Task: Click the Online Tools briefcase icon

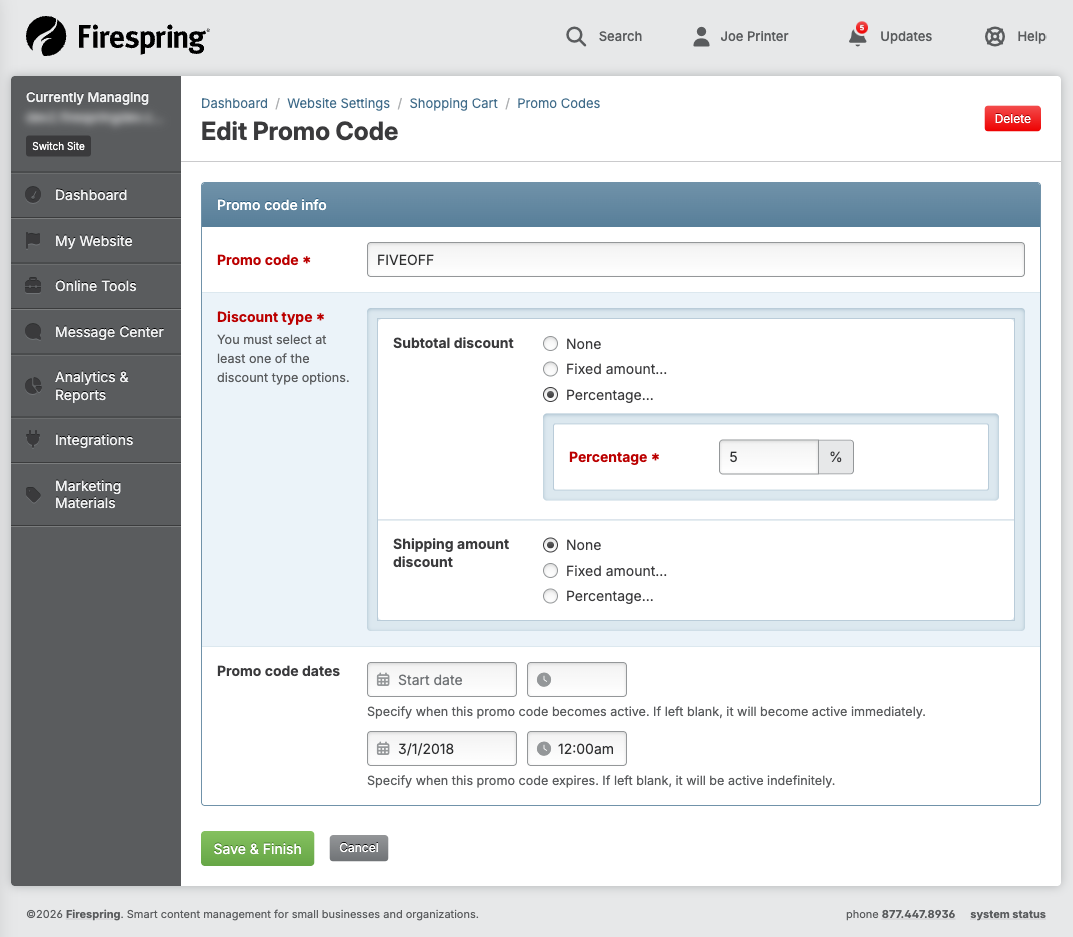Action: tap(33, 285)
